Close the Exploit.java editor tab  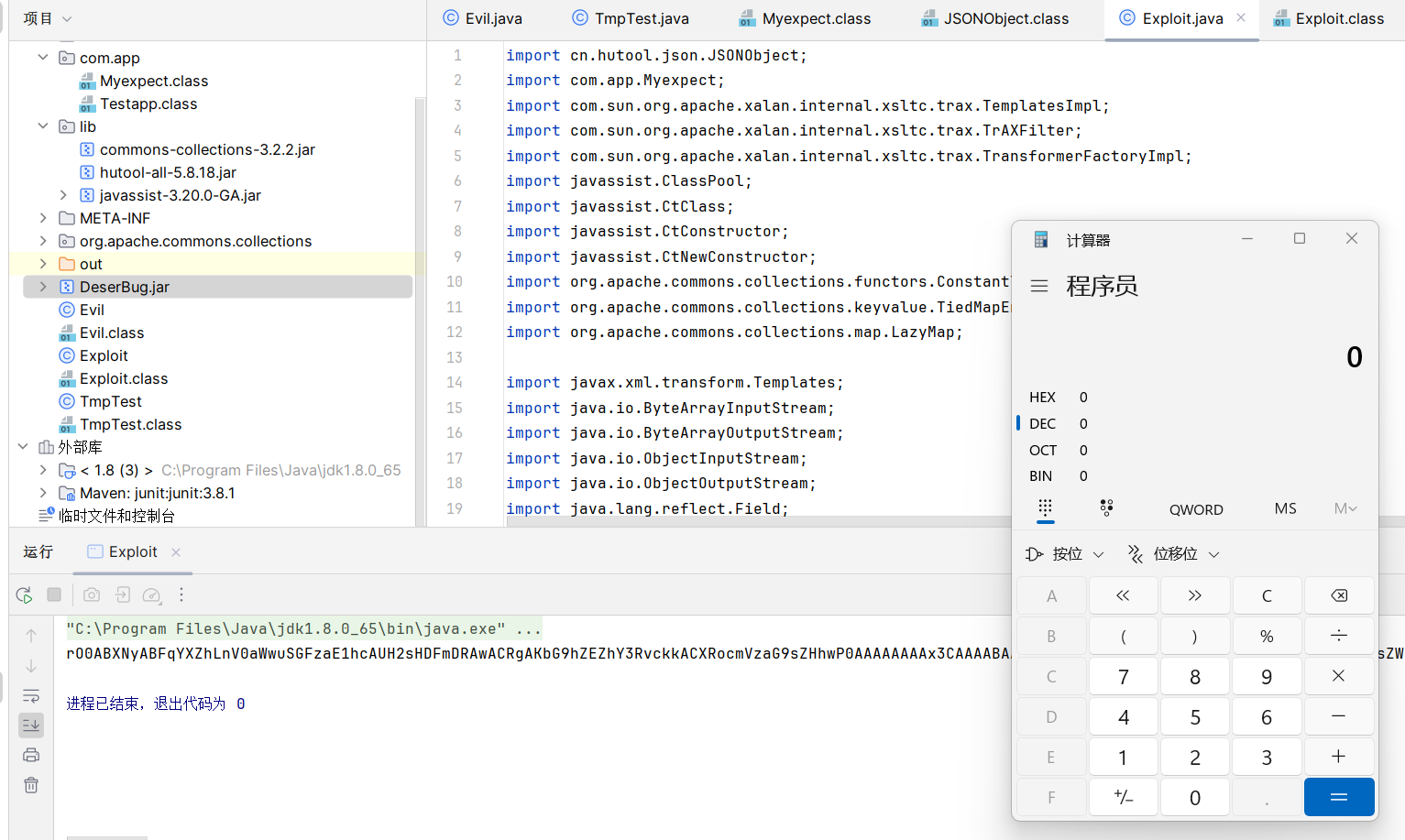[x=1241, y=17]
